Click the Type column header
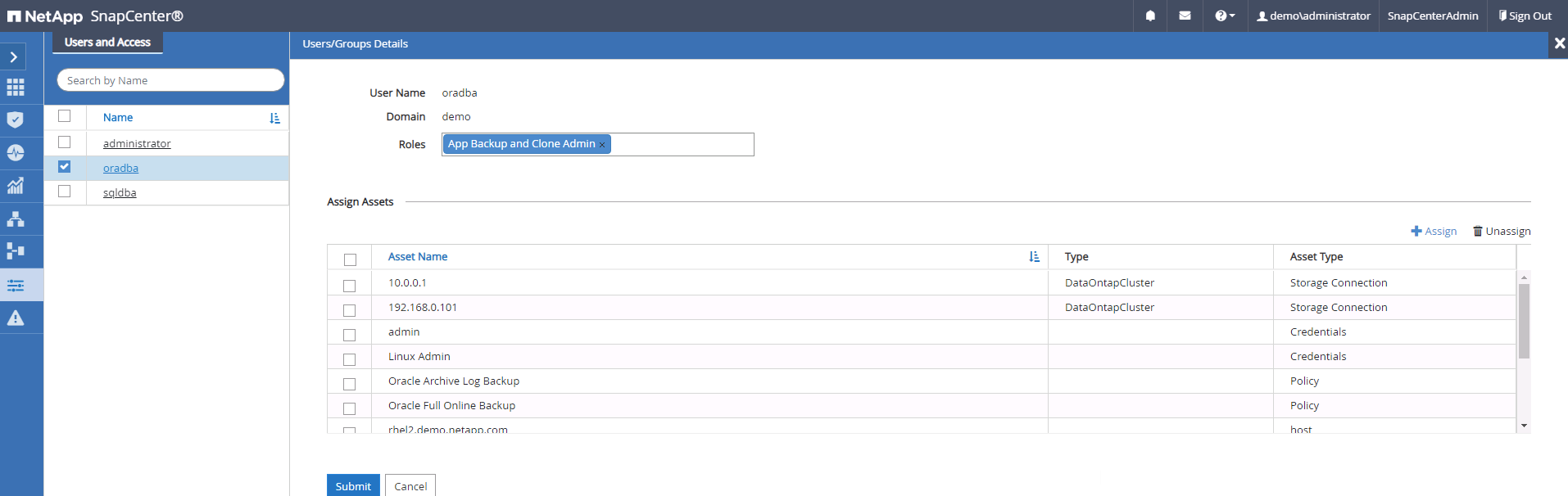This screenshot has width=1568, height=496. (x=1076, y=257)
